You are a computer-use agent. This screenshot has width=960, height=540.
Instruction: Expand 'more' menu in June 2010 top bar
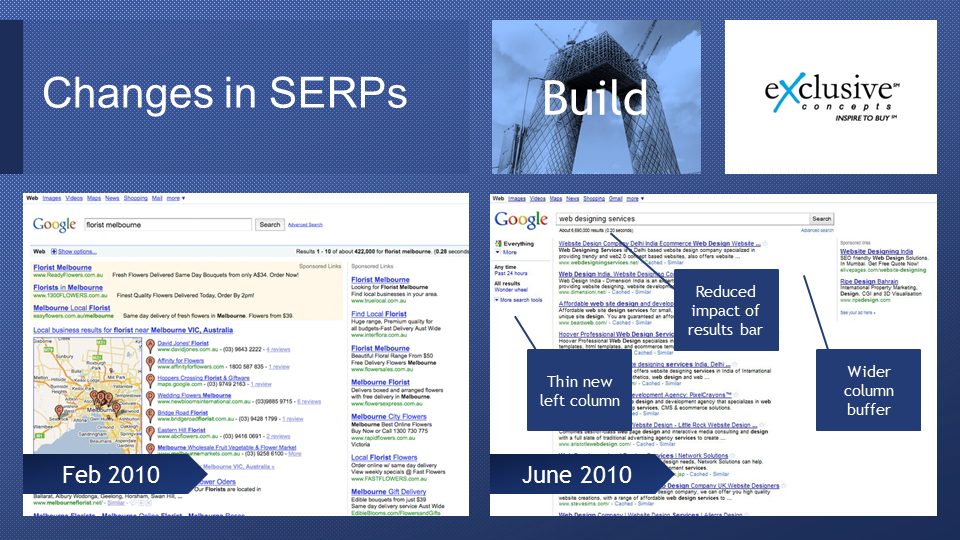coord(635,198)
